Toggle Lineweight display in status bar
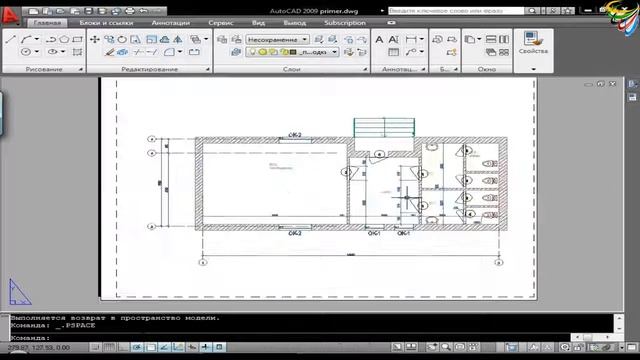 [206, 347]
